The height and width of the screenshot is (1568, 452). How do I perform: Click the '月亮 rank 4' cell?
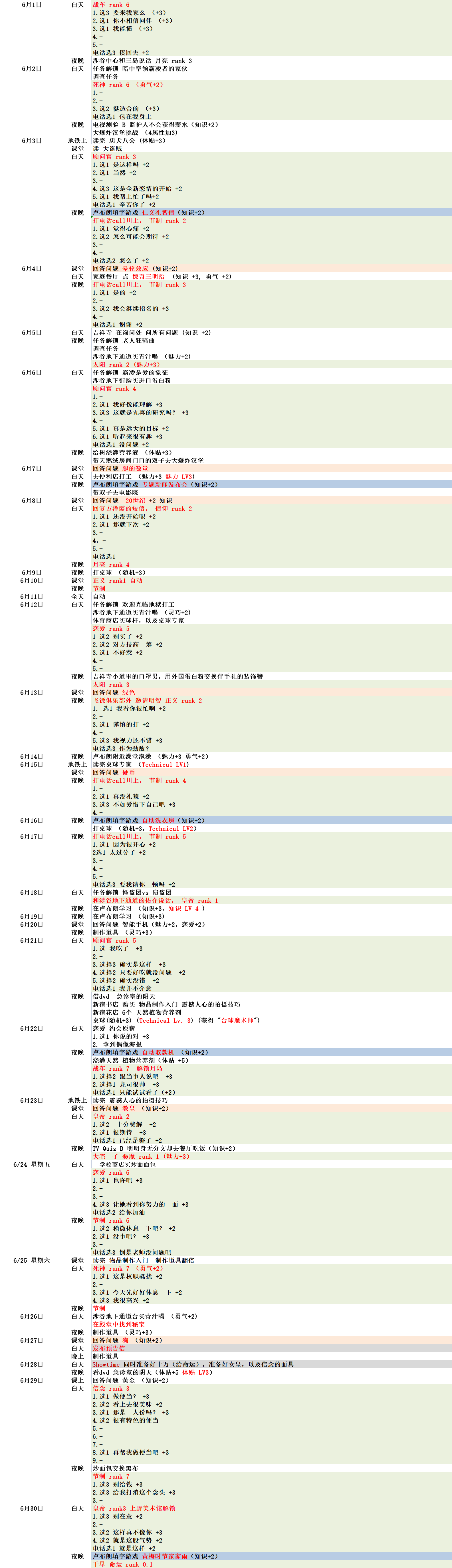click(x=271, y=564)
